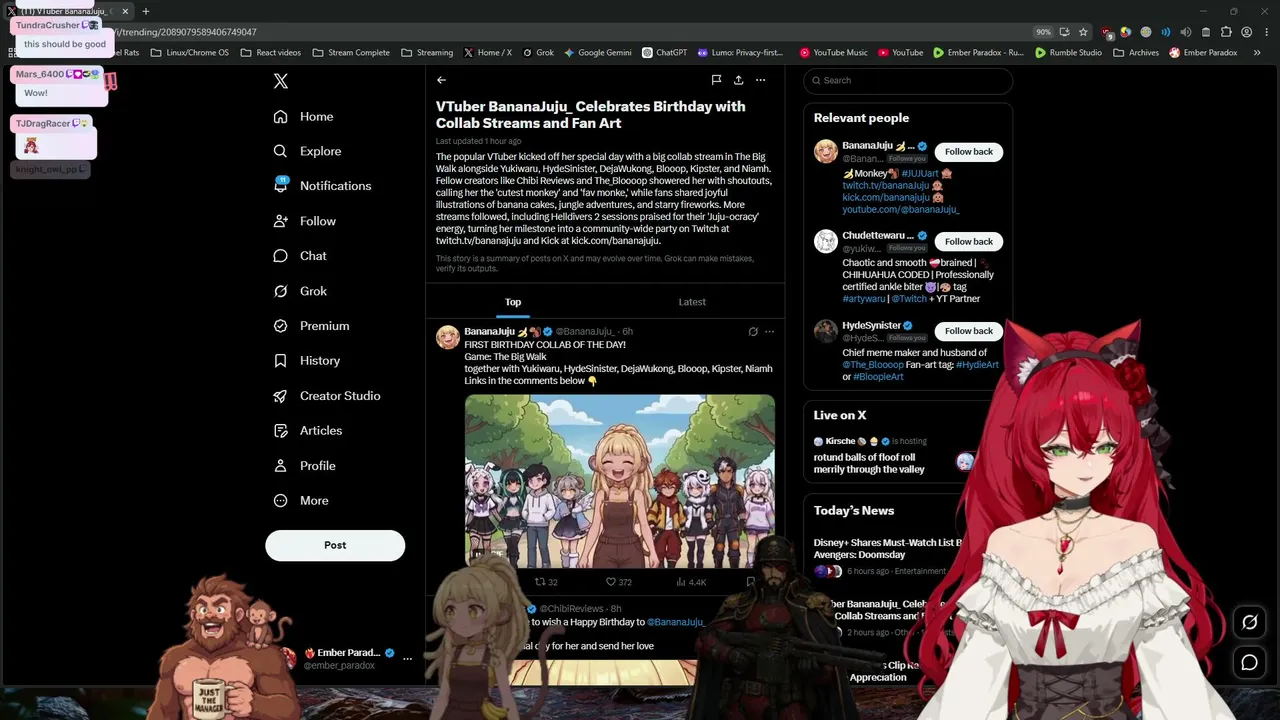Select the Top tab
The height and width of the screenshot is (720, 1280).
pyautogui.click(x=513, y=302)
